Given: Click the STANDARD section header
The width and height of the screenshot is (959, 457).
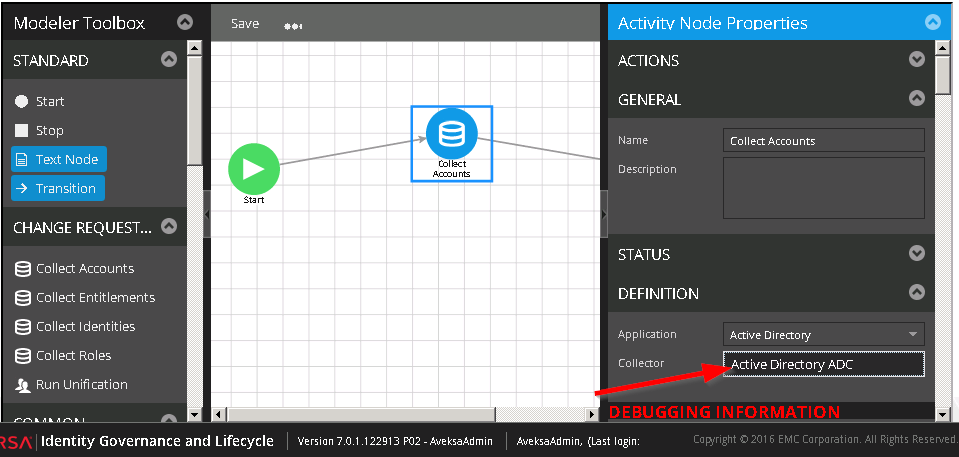Looking at the screenshot, I should [x=51, y=60].
